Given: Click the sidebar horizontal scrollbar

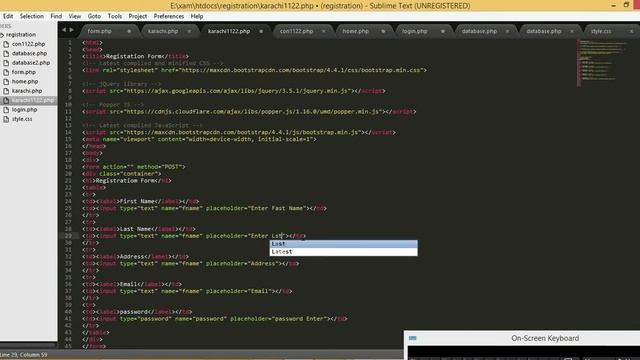Looking at the screenshot, I should coord(29,345).
